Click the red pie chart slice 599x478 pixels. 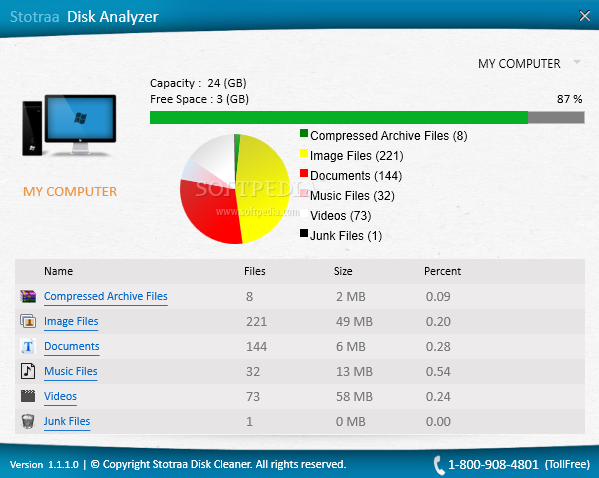click(210, 212)
